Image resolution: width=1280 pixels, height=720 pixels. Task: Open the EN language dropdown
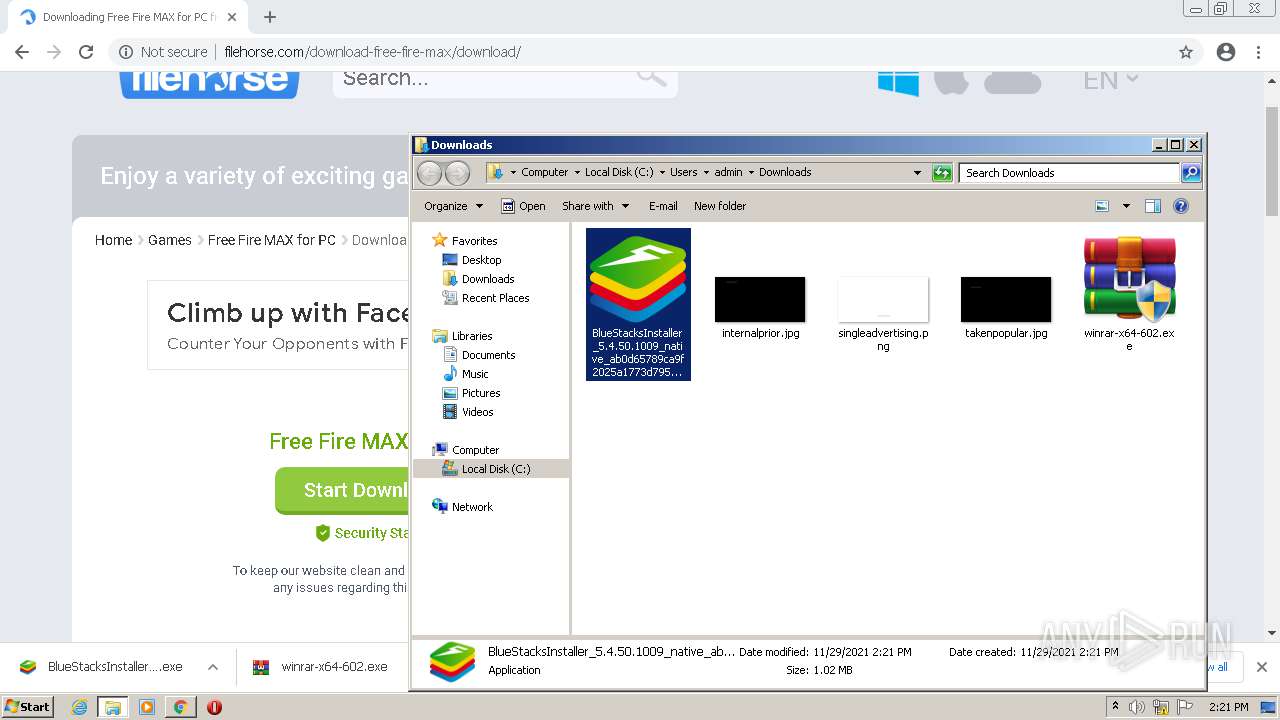click(1111, 81)
